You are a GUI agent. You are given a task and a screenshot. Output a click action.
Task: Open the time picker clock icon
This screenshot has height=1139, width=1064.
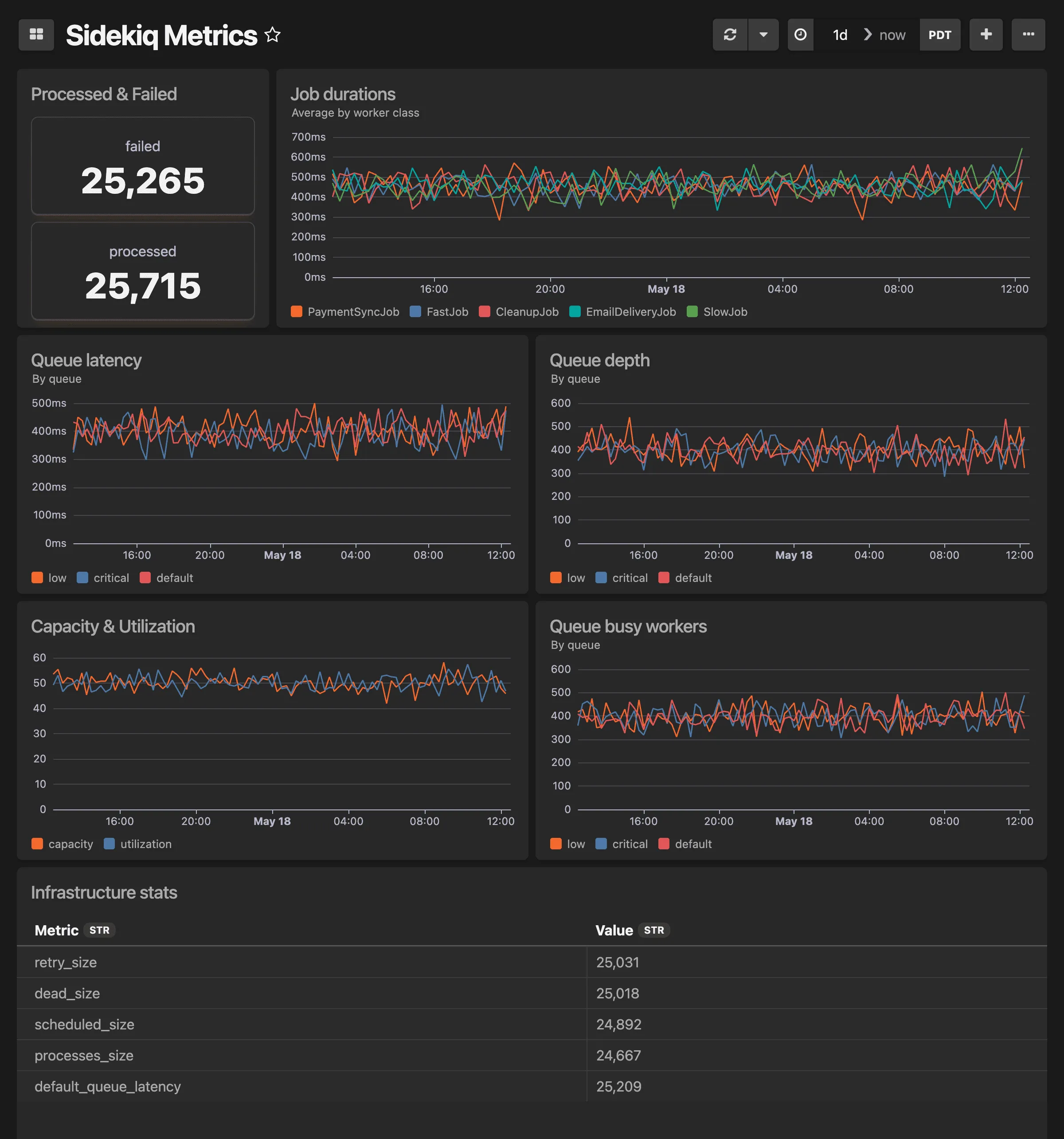(801, 35)
